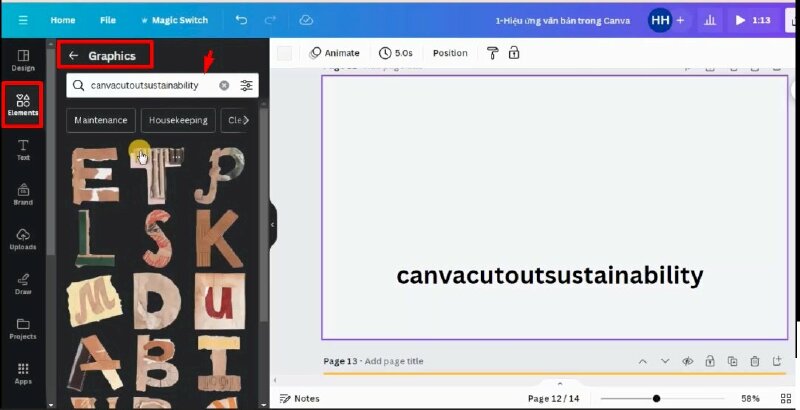Delete Page 13 with trash icon
The image size is (800, 410).
(755, 361)
